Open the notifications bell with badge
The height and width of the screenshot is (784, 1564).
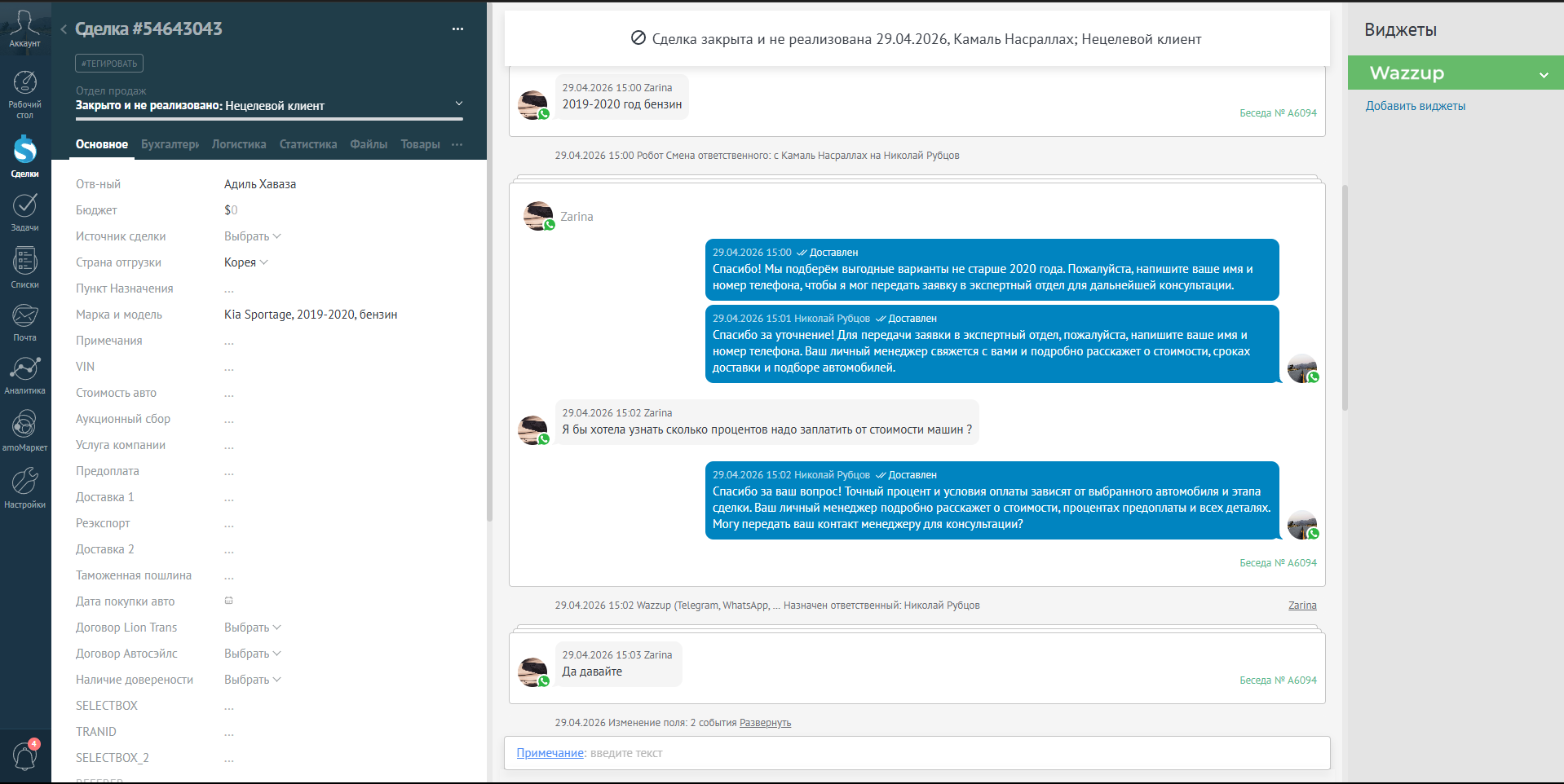coord(25,755)
